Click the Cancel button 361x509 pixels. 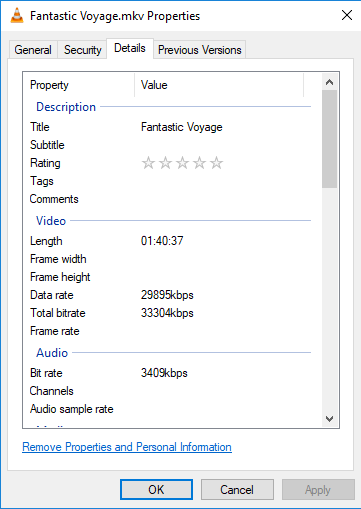[237, 490]
